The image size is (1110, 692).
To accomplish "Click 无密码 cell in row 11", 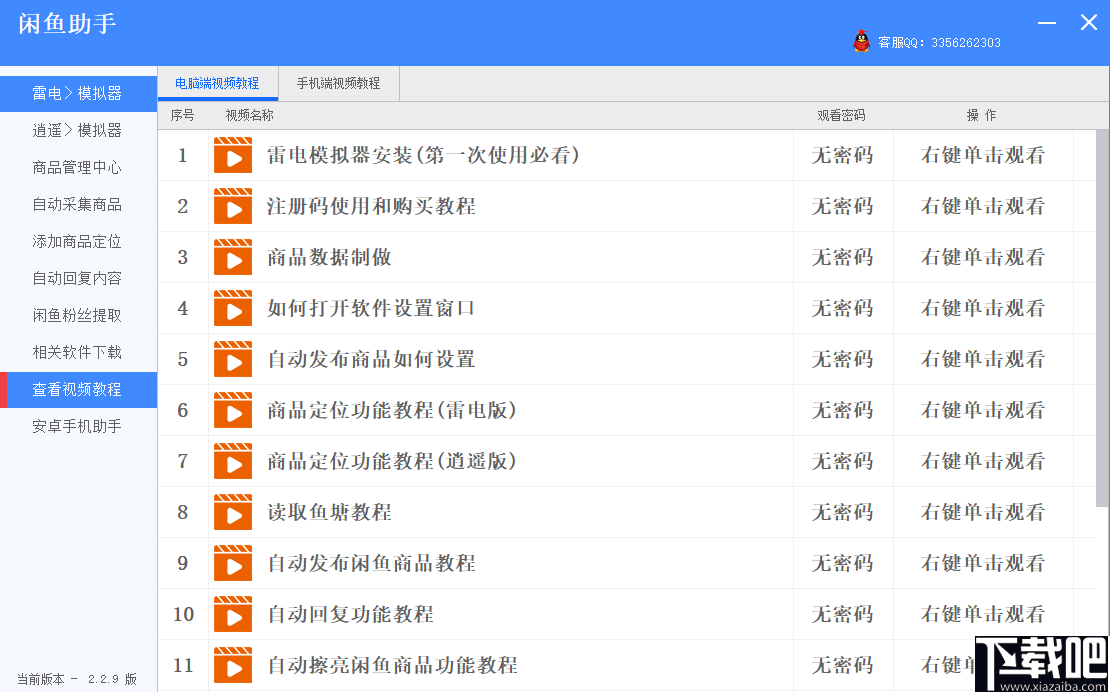I will 842,664.
